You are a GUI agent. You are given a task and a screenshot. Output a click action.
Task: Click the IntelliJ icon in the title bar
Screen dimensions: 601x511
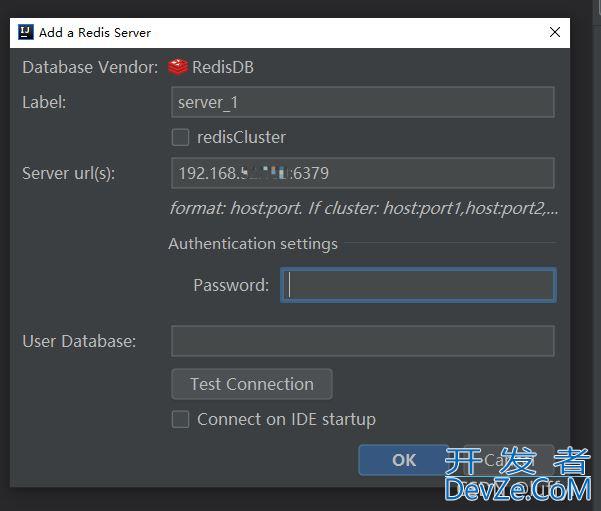click(26, 32)
